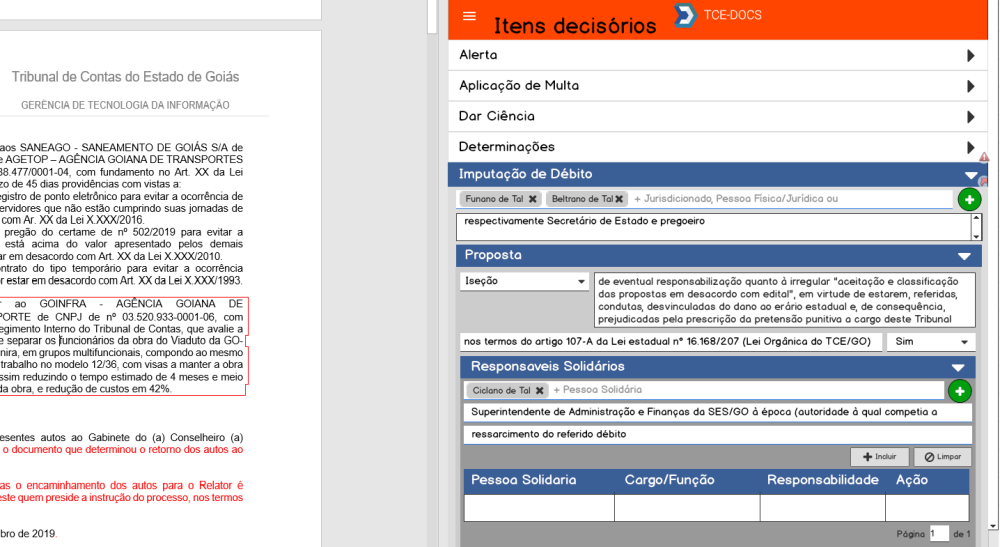Expand the Dar Ciência section
The image size is (1000, 547).
[970, 116]
